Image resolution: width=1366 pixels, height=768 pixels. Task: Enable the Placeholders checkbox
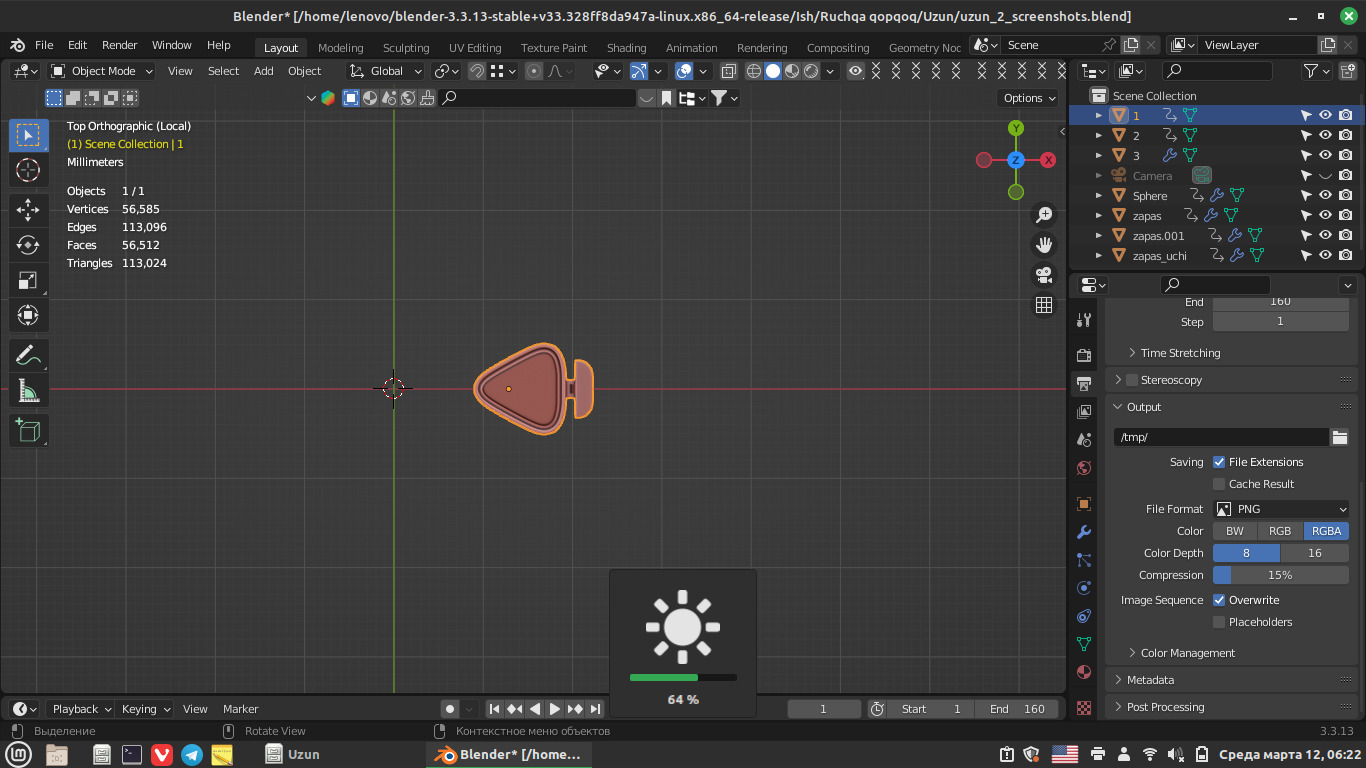[1219, 622]
